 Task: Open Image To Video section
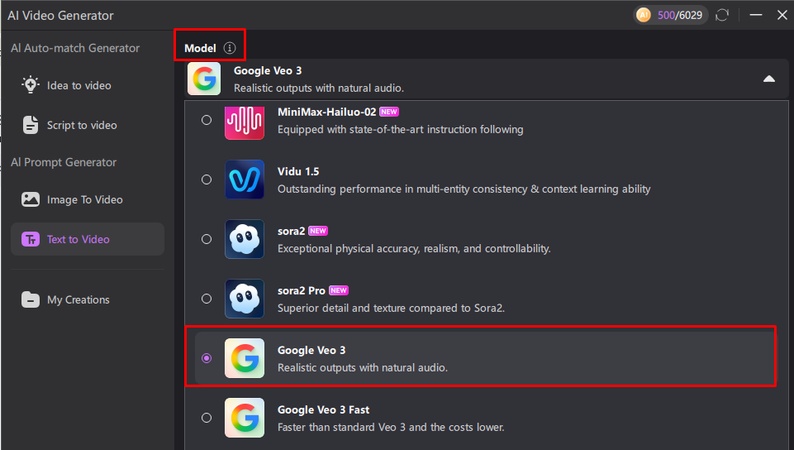click(x=84, y=199)
